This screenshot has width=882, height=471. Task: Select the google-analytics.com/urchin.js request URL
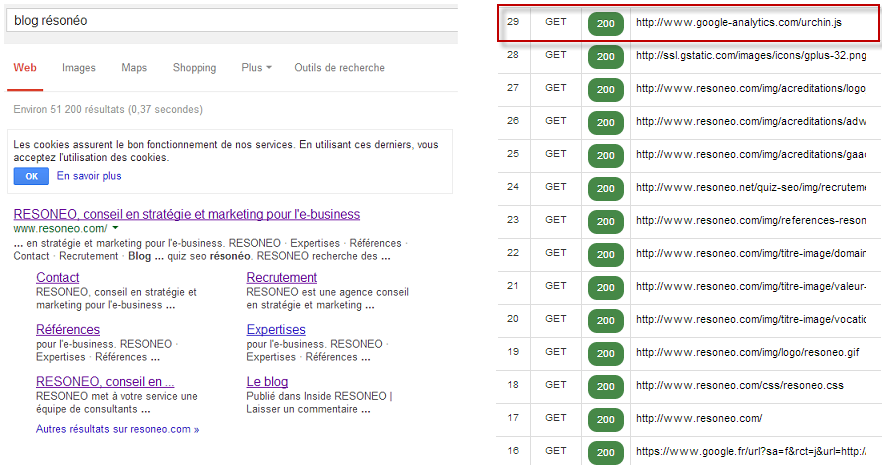(739, 23)
